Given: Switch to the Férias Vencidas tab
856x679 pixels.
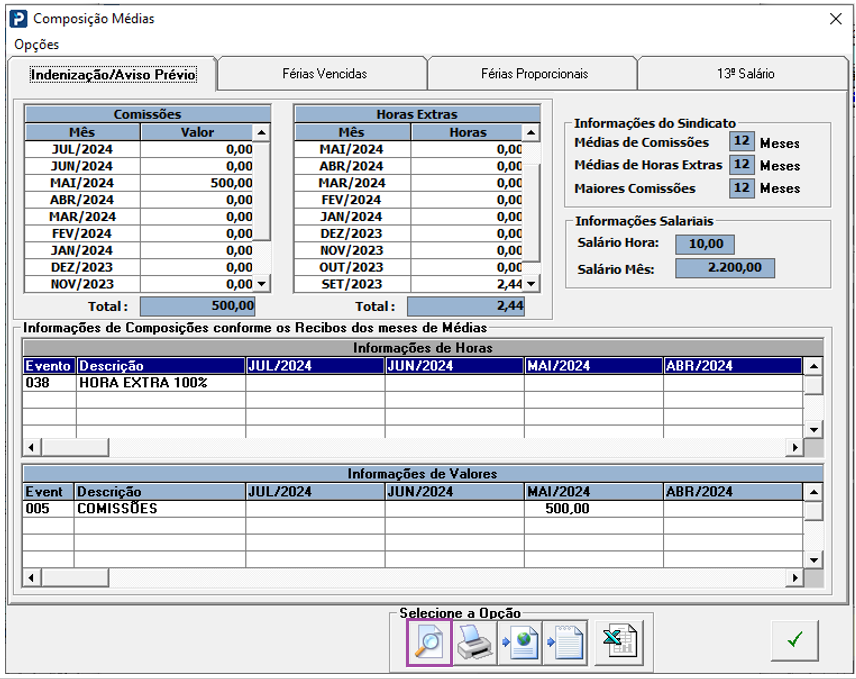Looking at the screenshot, I should [x=324, y=74].
